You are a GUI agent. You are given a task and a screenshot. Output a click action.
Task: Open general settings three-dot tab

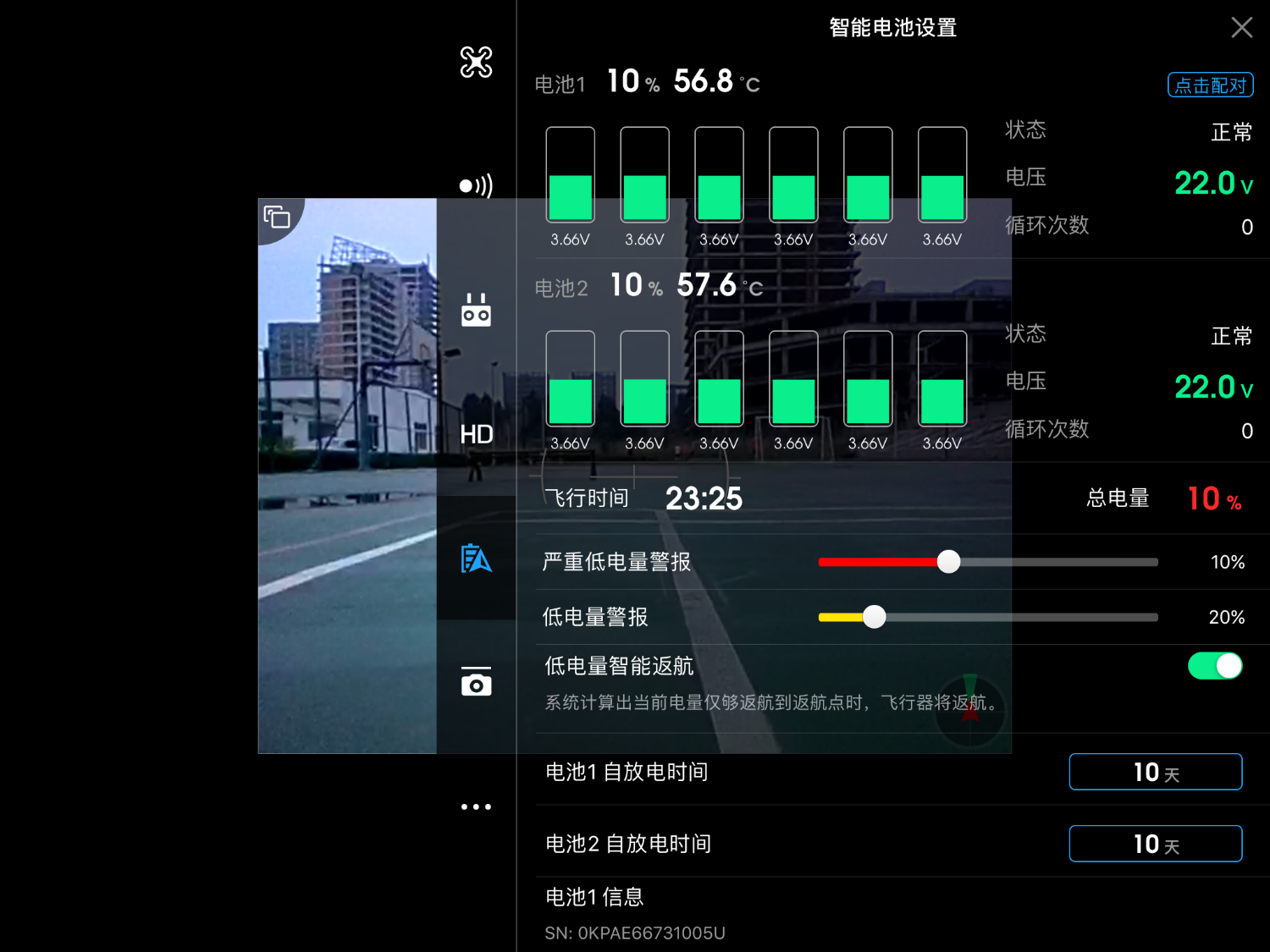pos(476,806)
